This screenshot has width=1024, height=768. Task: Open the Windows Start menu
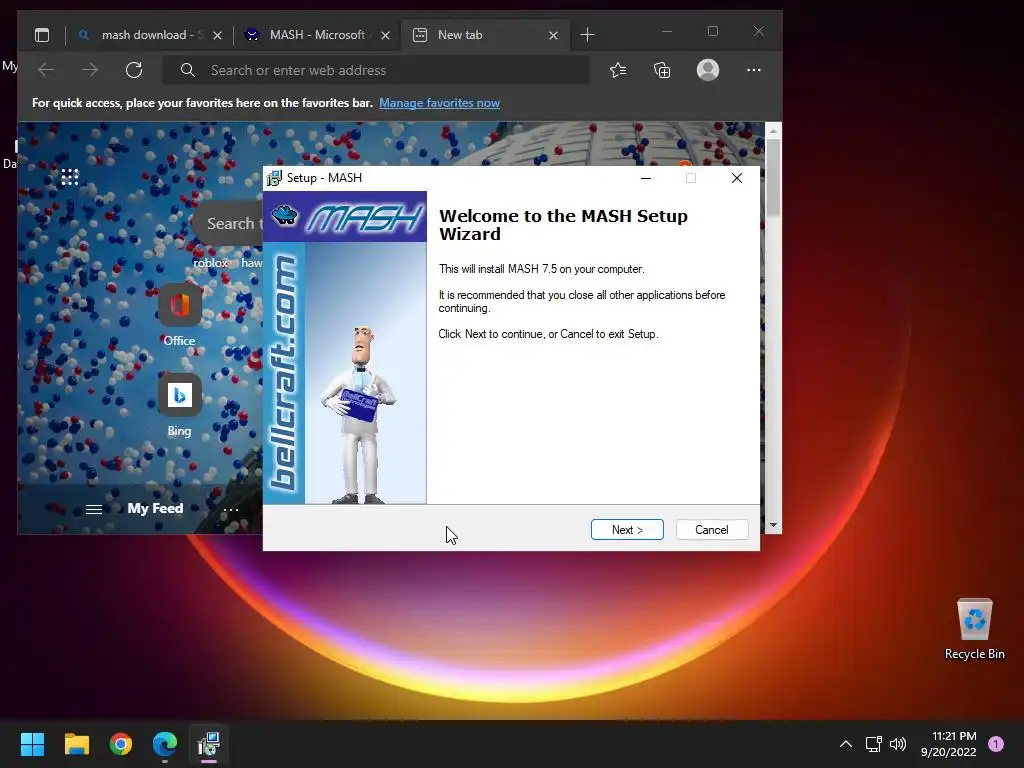click(32, 744)
